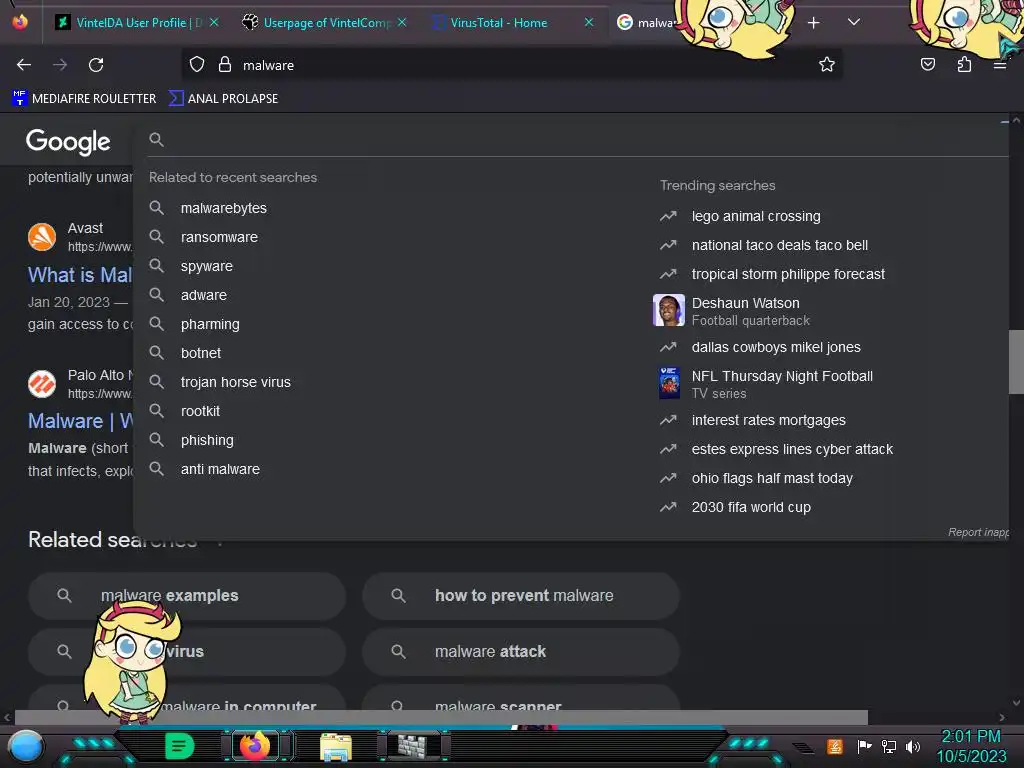This screenshot has width=1024, height=768.
Task: Select the ransomware suggestion
Action: coord(219,237)
